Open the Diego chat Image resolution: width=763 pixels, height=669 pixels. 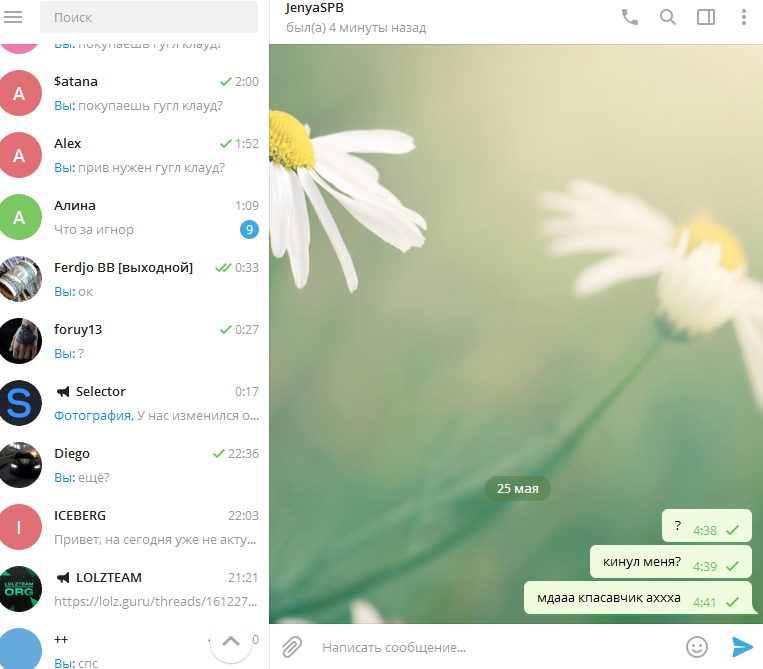tap(134, 465)
